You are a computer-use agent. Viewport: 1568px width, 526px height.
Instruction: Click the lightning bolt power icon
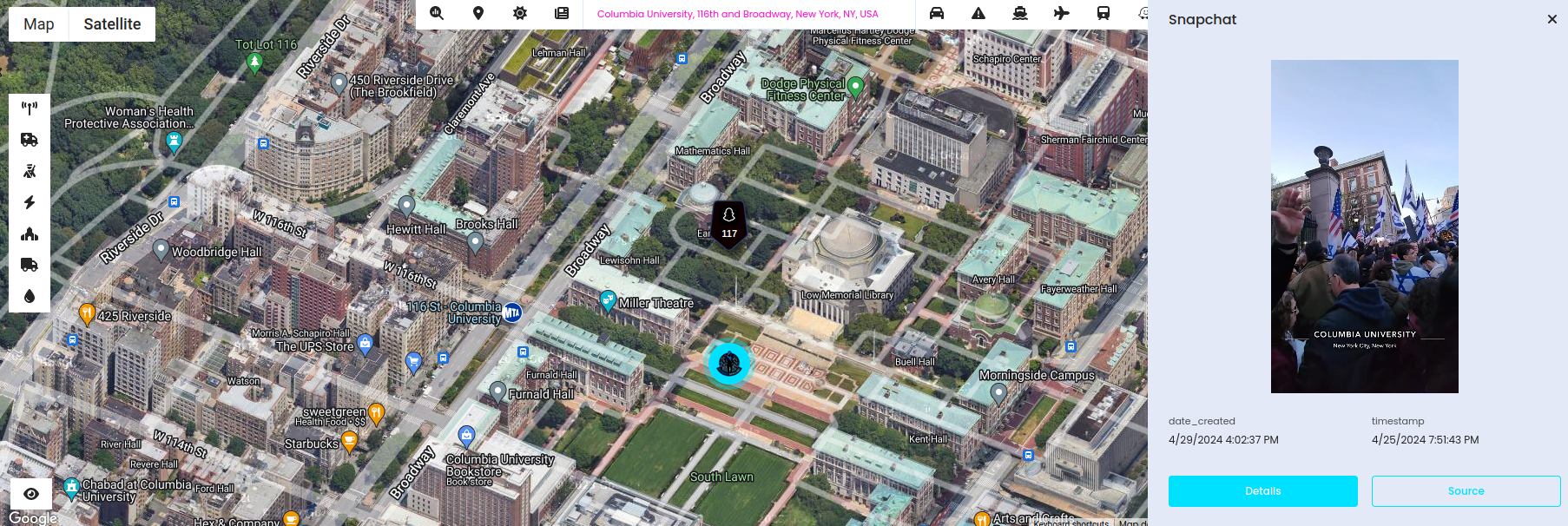click(30, 202)
